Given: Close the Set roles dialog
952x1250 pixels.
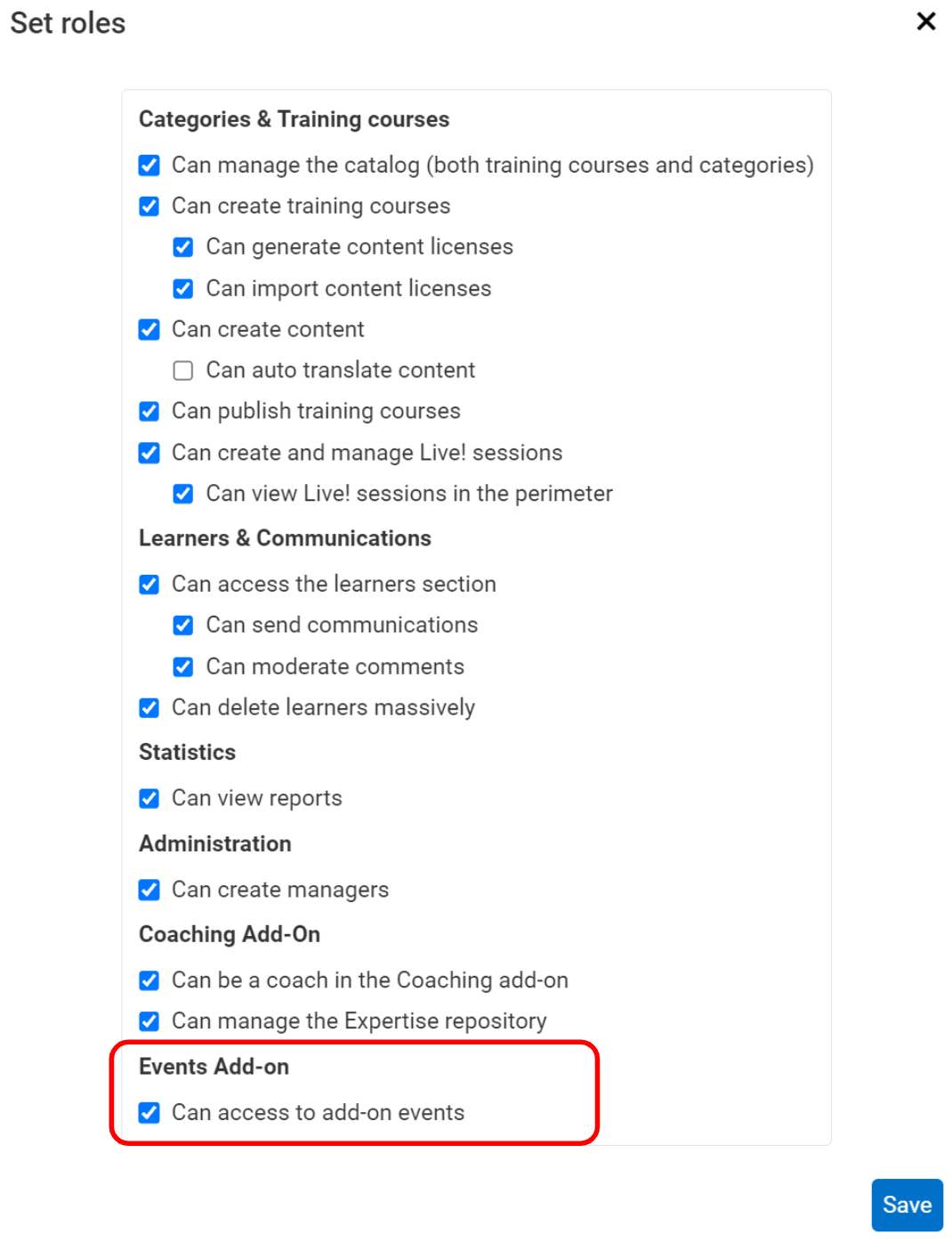Looking at the screenshot, I should click(926, 21).
